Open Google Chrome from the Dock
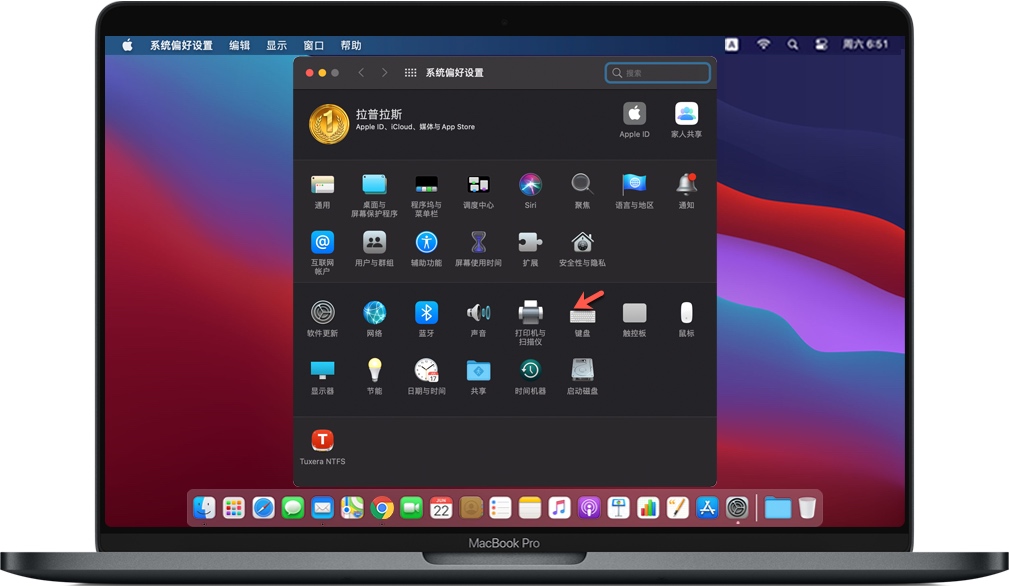This screenshot has width=1009, height=586. (381, 508)
